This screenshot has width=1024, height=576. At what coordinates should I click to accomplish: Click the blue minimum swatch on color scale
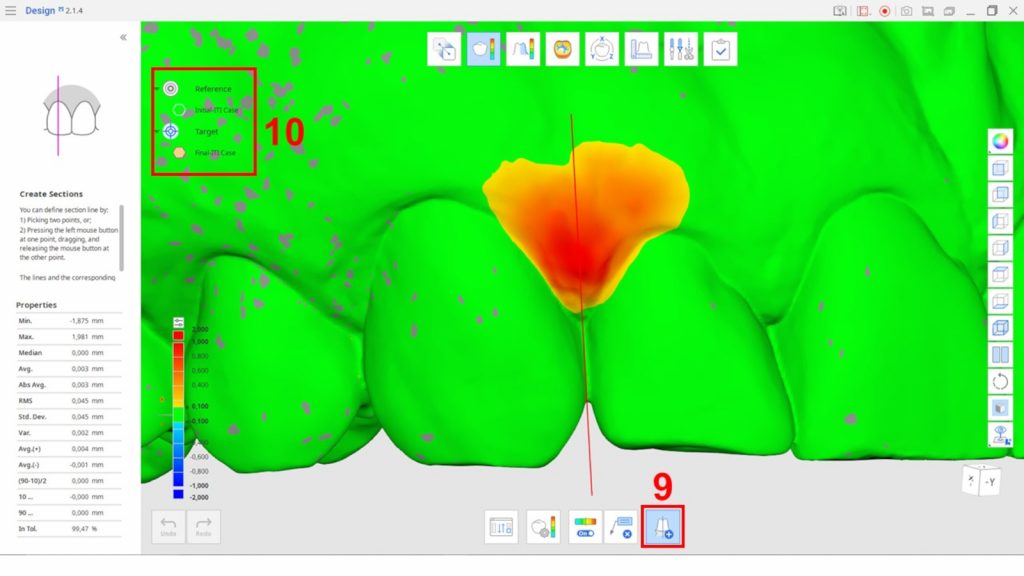click(178, 494)
